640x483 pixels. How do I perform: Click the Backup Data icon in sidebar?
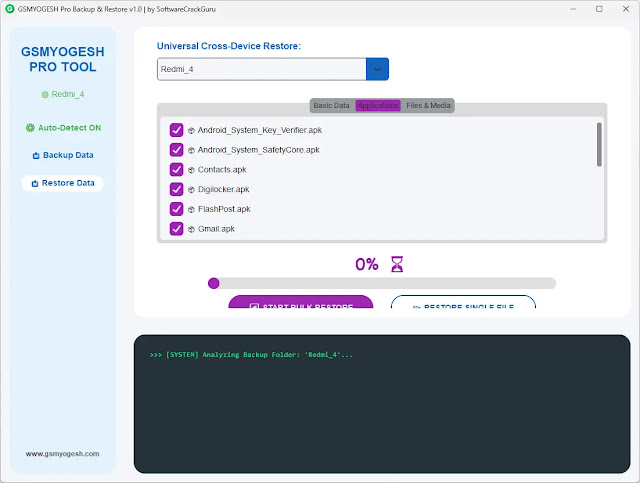[x=36, y=156]
